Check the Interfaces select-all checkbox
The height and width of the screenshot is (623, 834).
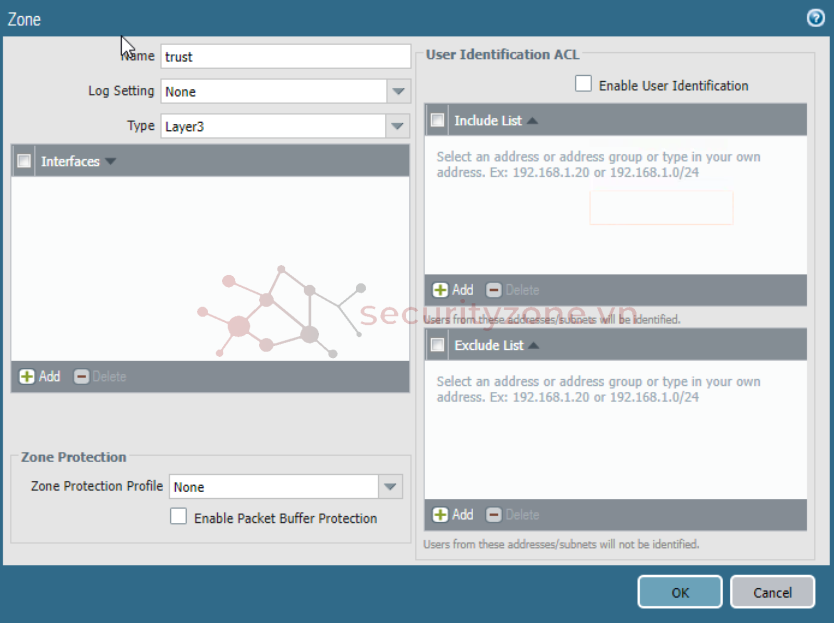point(24,161)
